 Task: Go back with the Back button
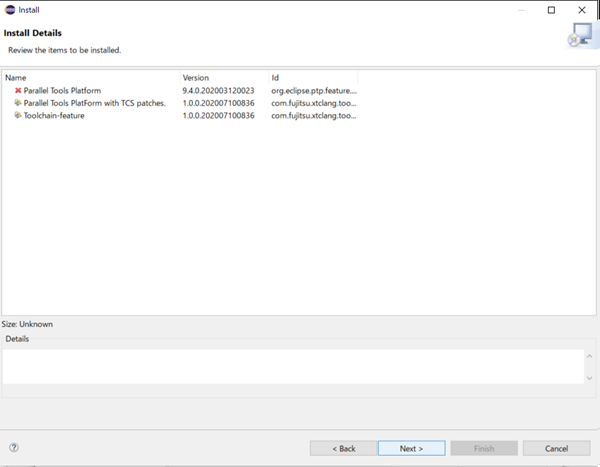coord(343,448)
